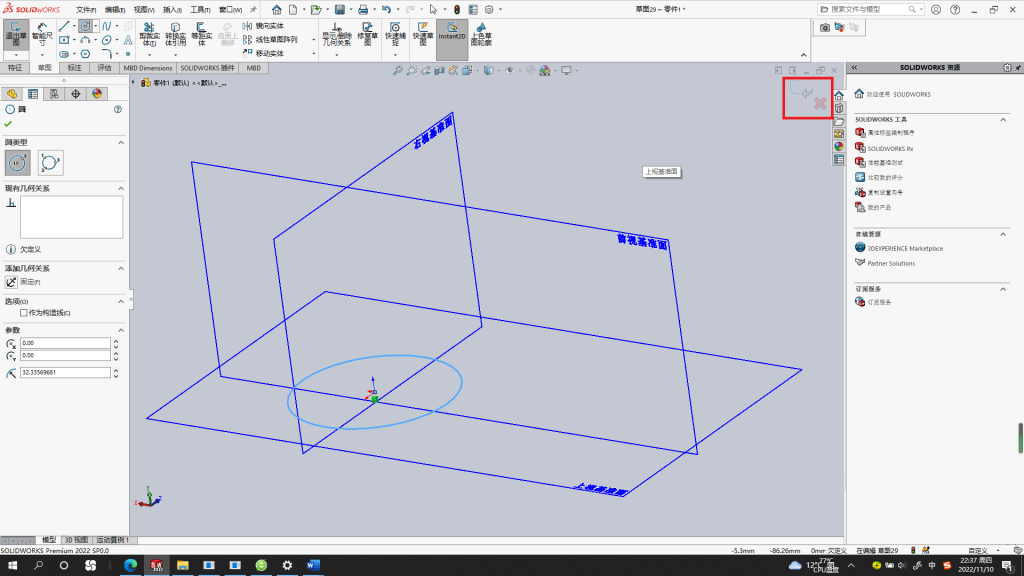Select the 智能尺寸 Smart Dimension tool
The width and height of the screenshot is (1024, 576).
42,35
